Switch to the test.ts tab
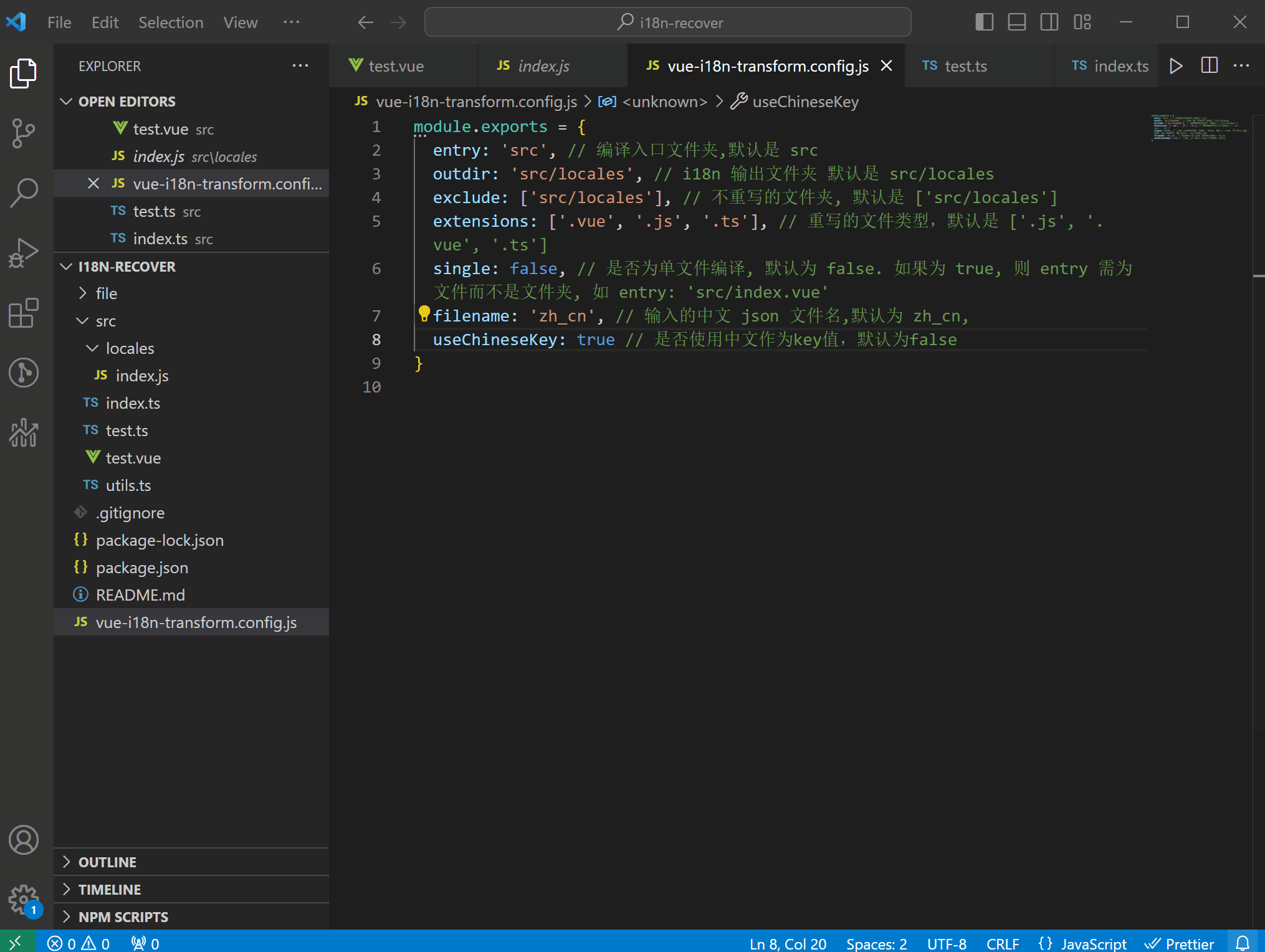 coord(965,66)
